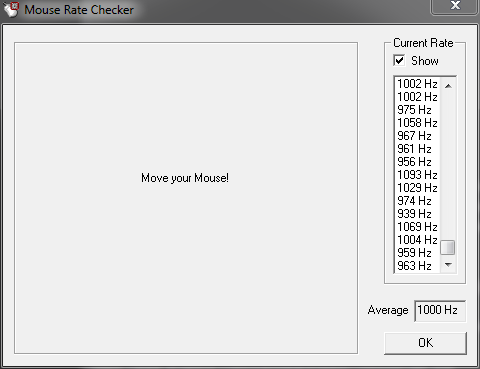Click the scrollbar track above the thumb
Image resolution: width=480 pixels, height=369 pixels.
[x=448, y=167]
